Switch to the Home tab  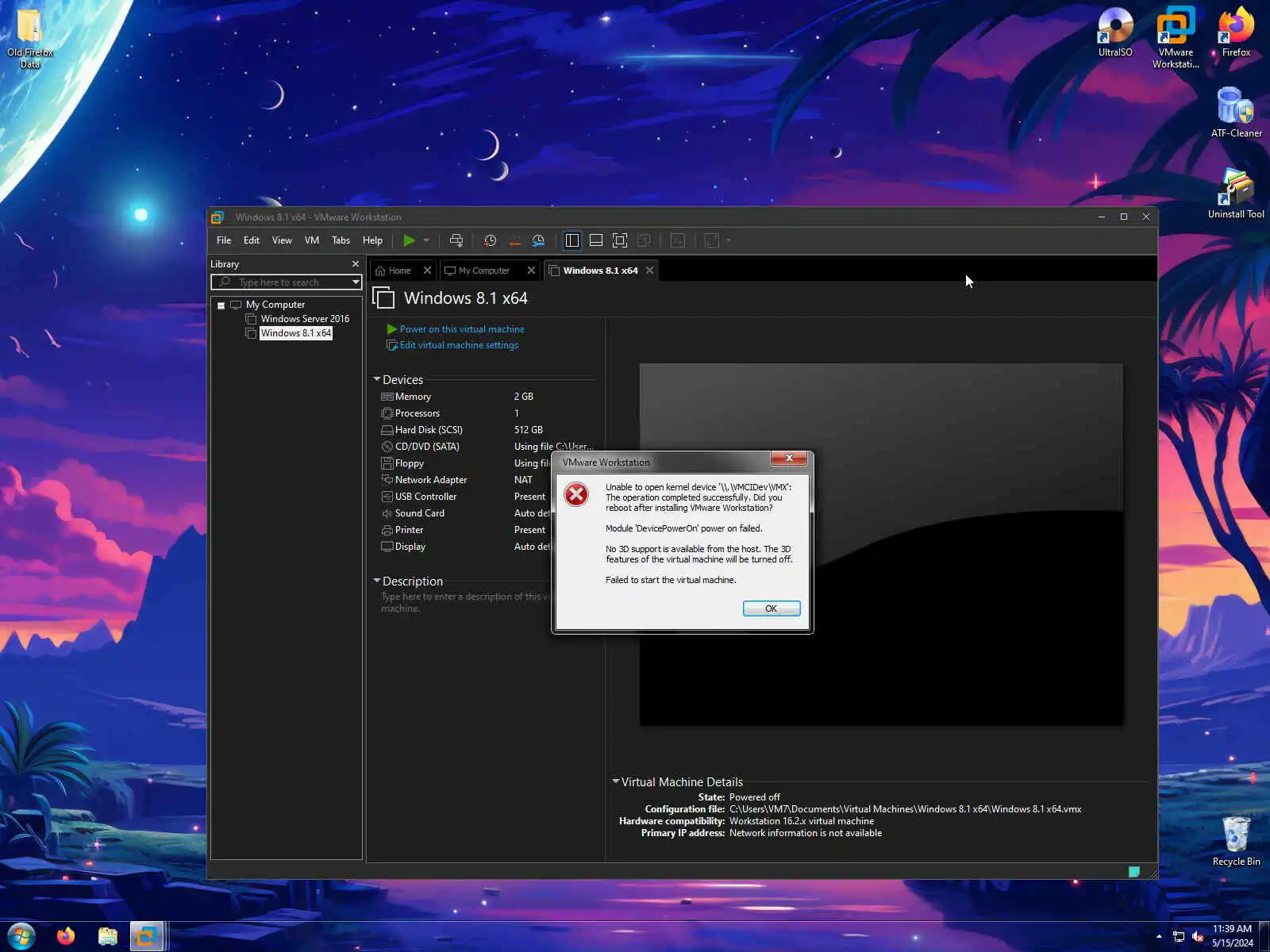pos(398,271)
